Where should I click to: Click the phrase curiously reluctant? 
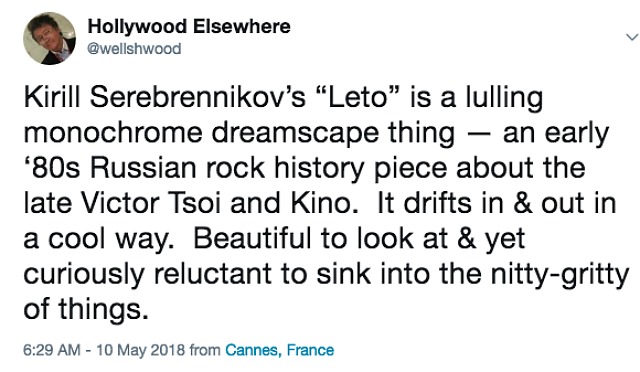(147, 274)
